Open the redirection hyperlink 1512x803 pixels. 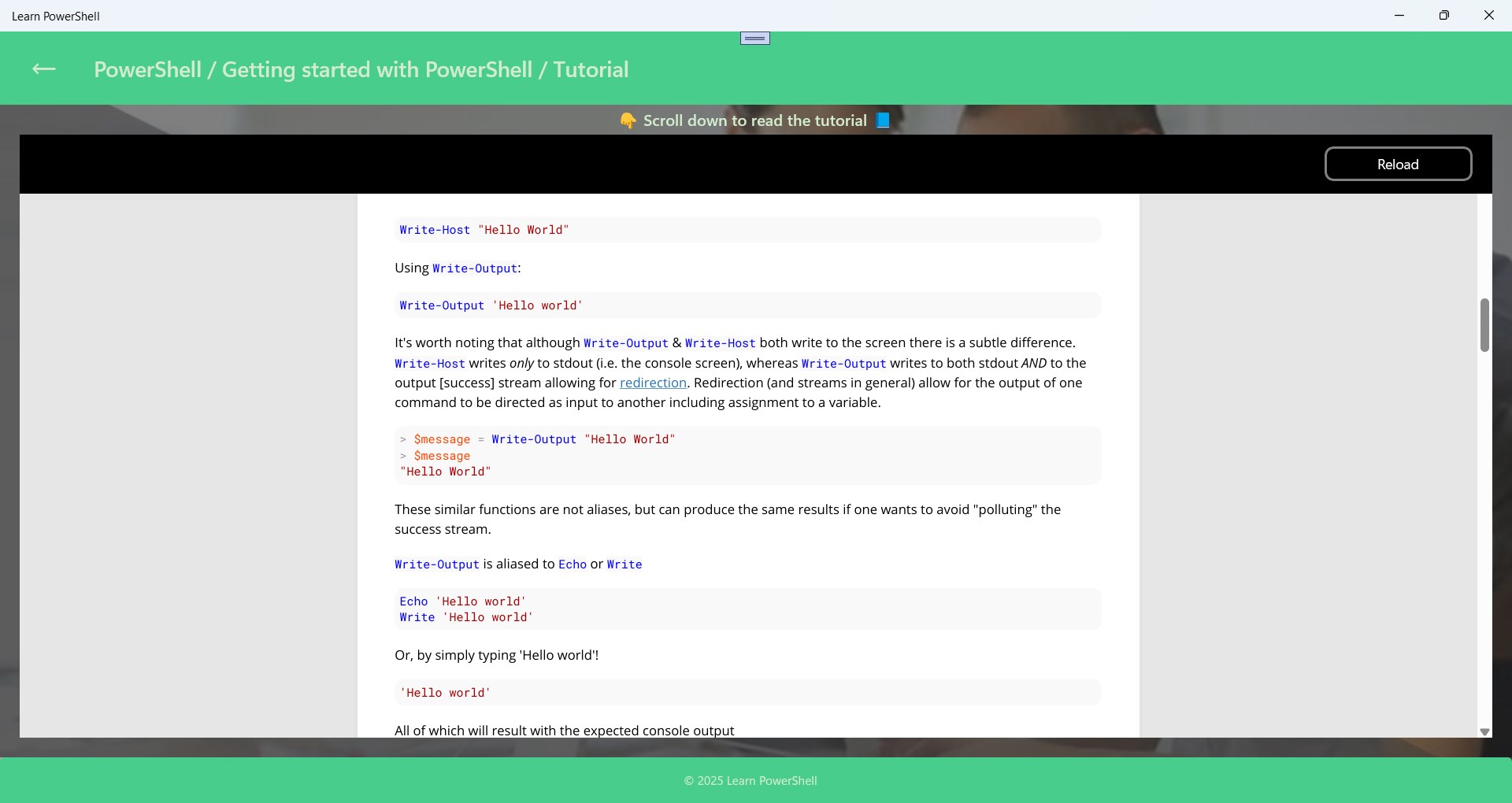tap(653, 383)
